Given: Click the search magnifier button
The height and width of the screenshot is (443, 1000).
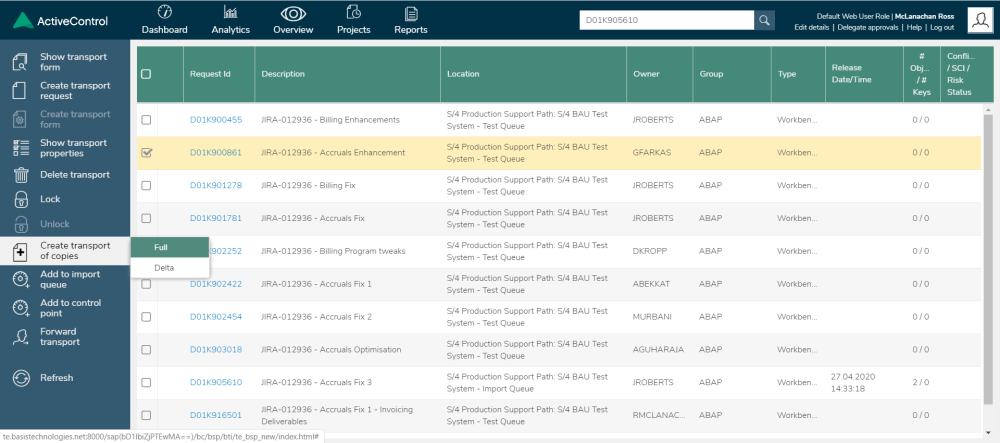Looking at the screenshot, I should click(765, 20).
